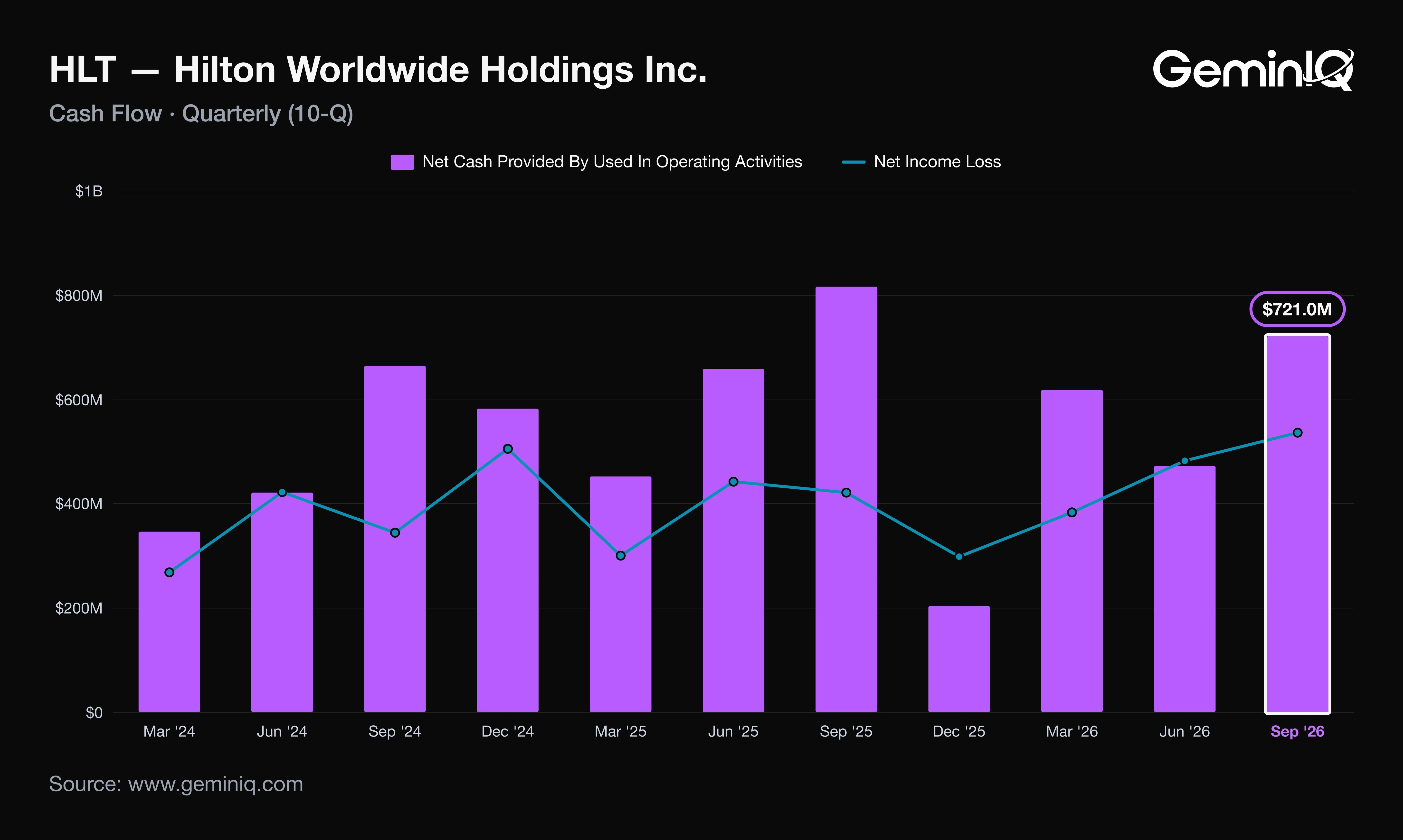Click the GeminIQ logo

pos(1253,70)
